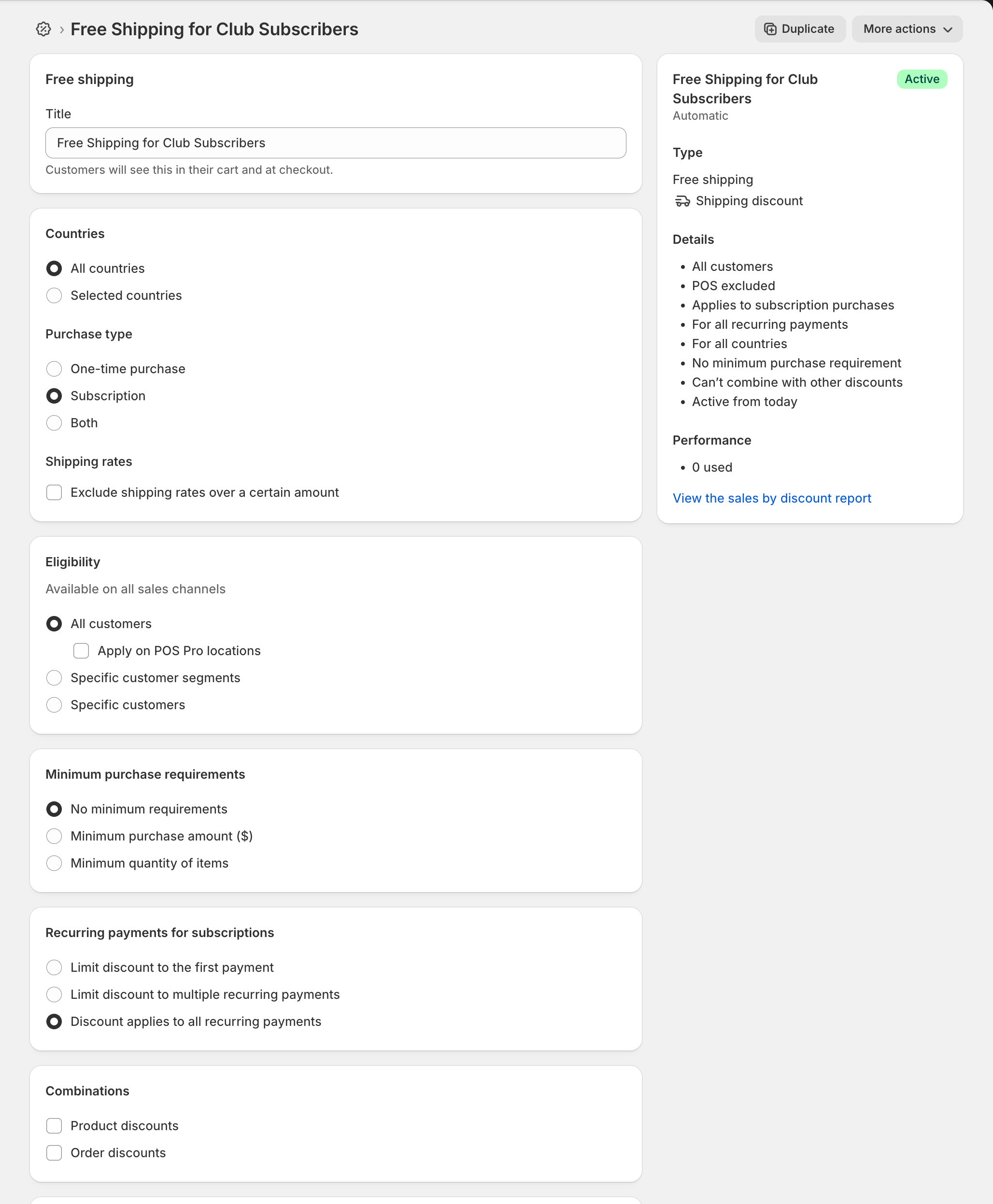The height and width of the screenshot is (1204, 993).
Task: Select Both as the purchase type
Action: (x=55, y=423)
